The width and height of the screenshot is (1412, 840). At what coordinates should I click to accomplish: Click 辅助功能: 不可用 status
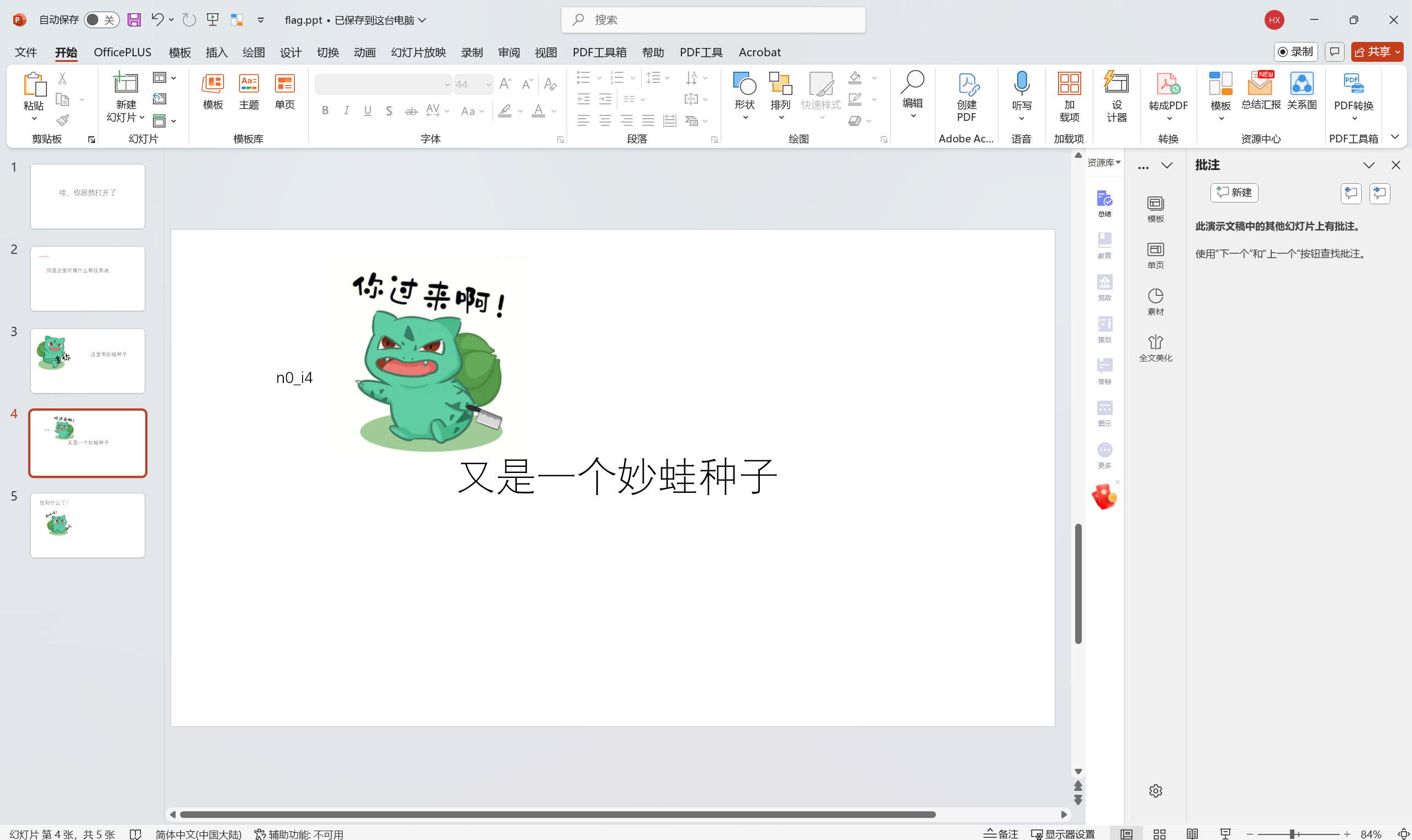tap(299, 834)
